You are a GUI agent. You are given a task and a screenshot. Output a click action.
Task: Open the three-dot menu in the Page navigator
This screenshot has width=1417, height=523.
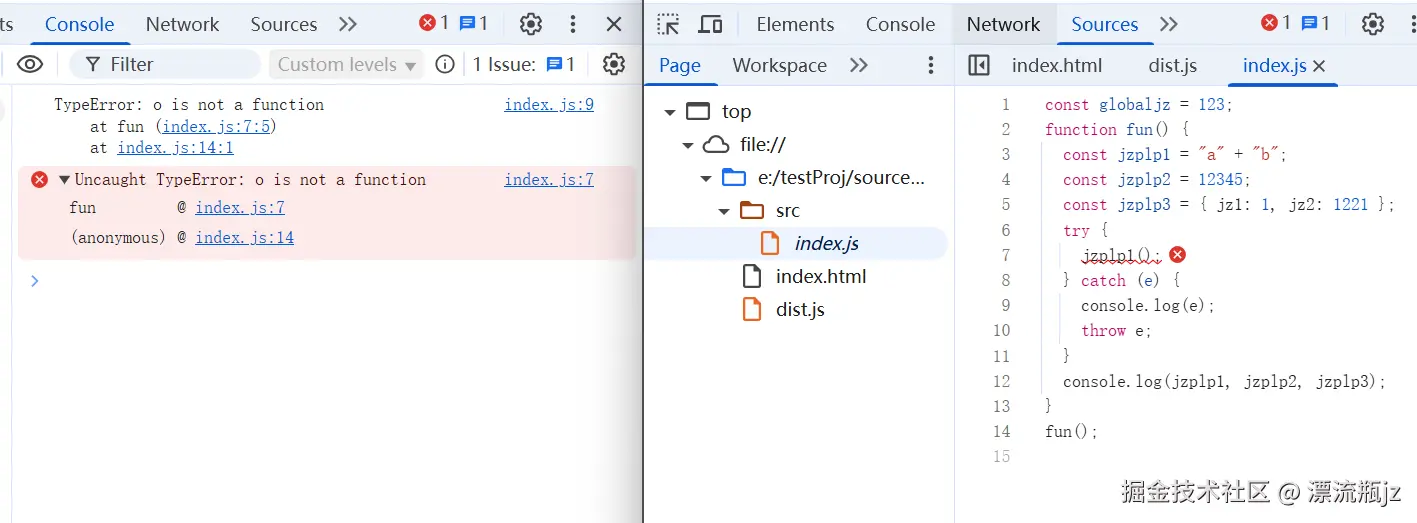(931, 66)
